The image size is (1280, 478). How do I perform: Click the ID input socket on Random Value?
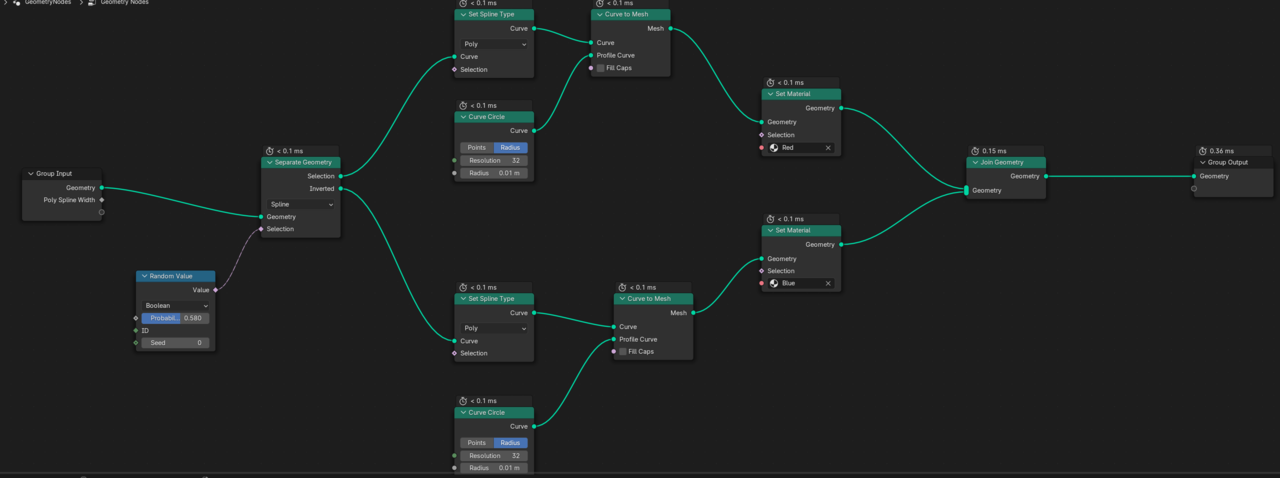(x=136, y=330)
